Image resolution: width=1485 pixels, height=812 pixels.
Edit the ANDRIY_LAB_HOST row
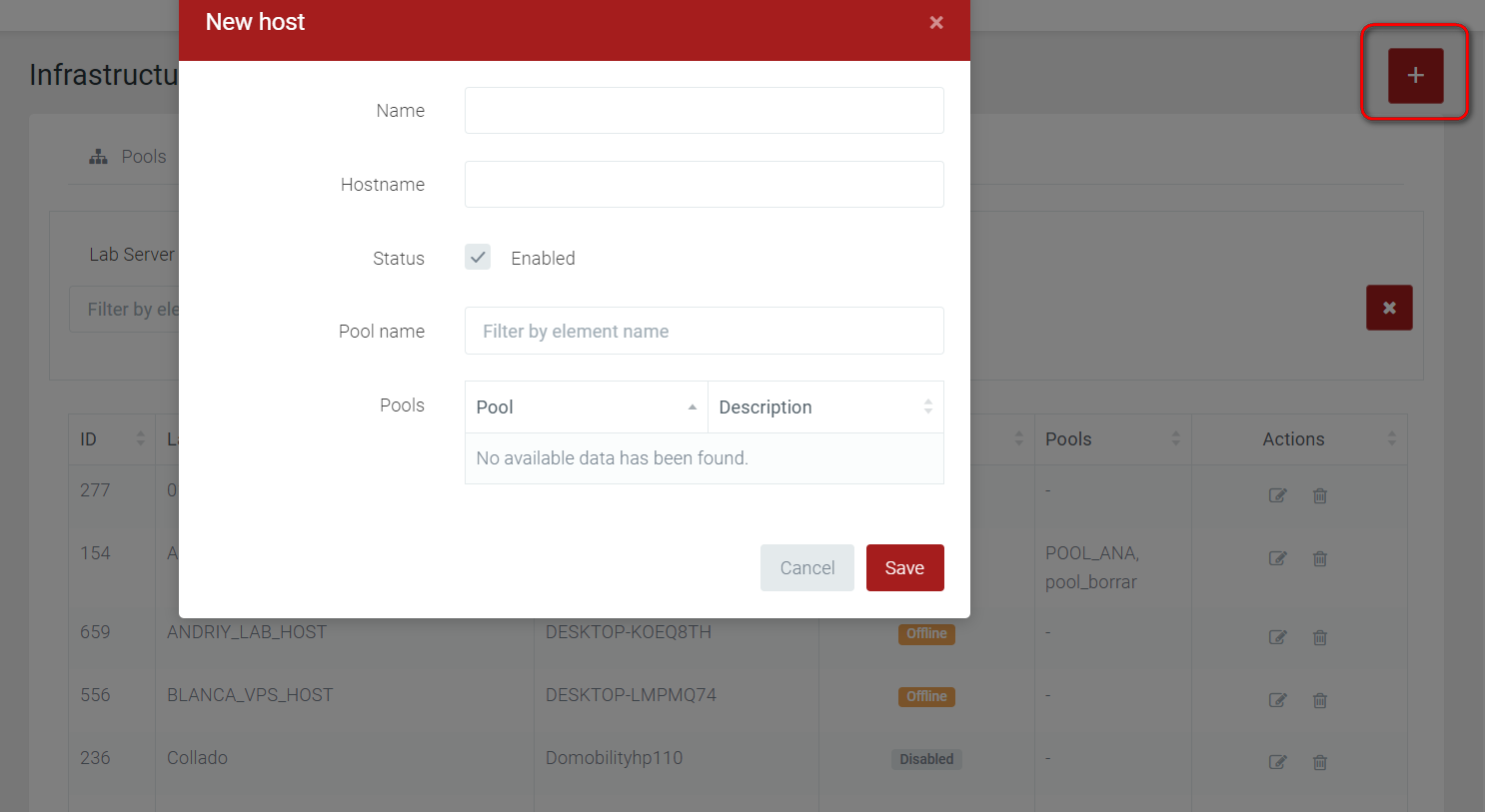tap(1277, 637)
